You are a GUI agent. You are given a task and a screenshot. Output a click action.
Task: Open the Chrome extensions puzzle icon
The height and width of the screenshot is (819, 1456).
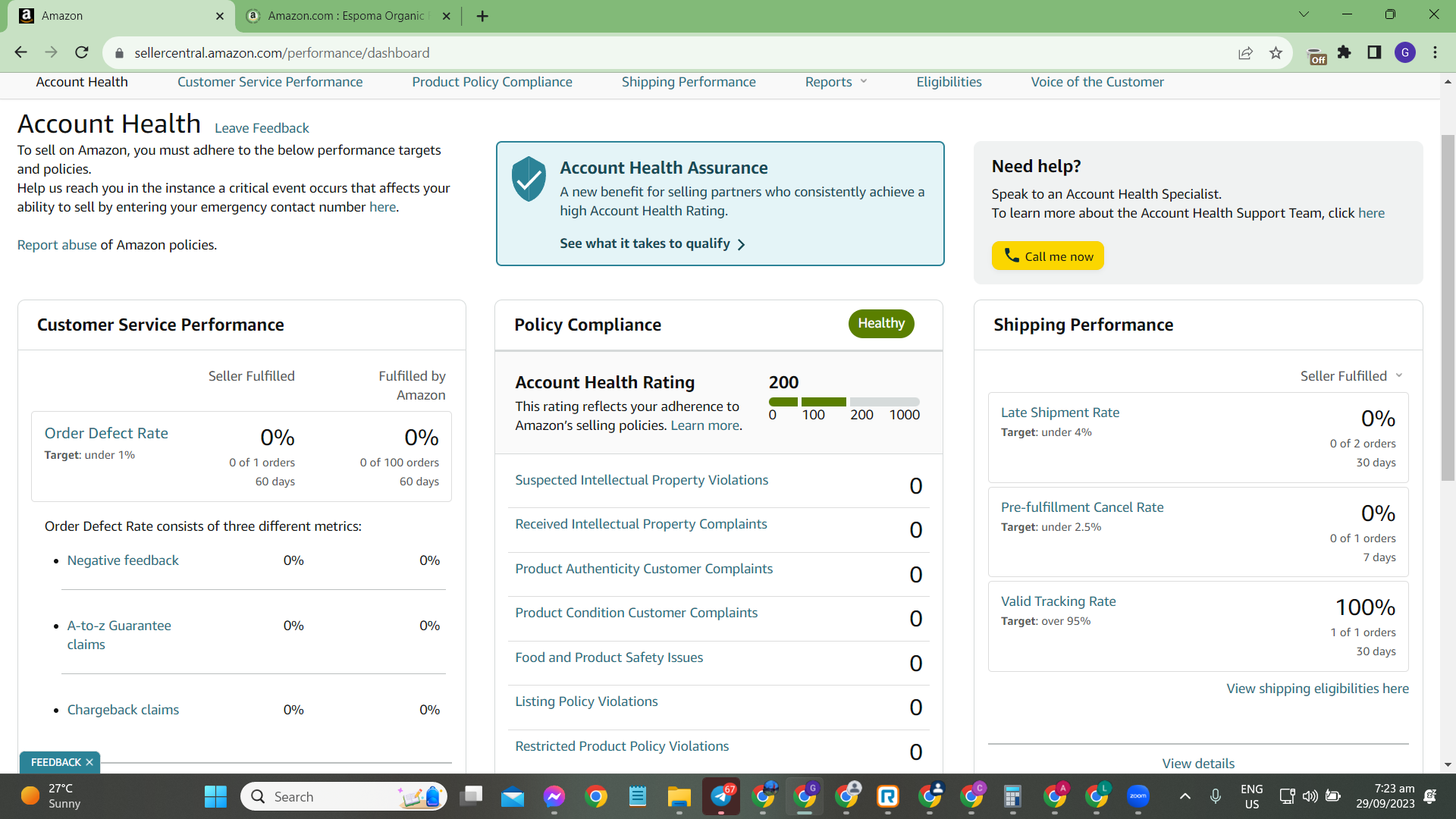click(x=1345, y=52)
